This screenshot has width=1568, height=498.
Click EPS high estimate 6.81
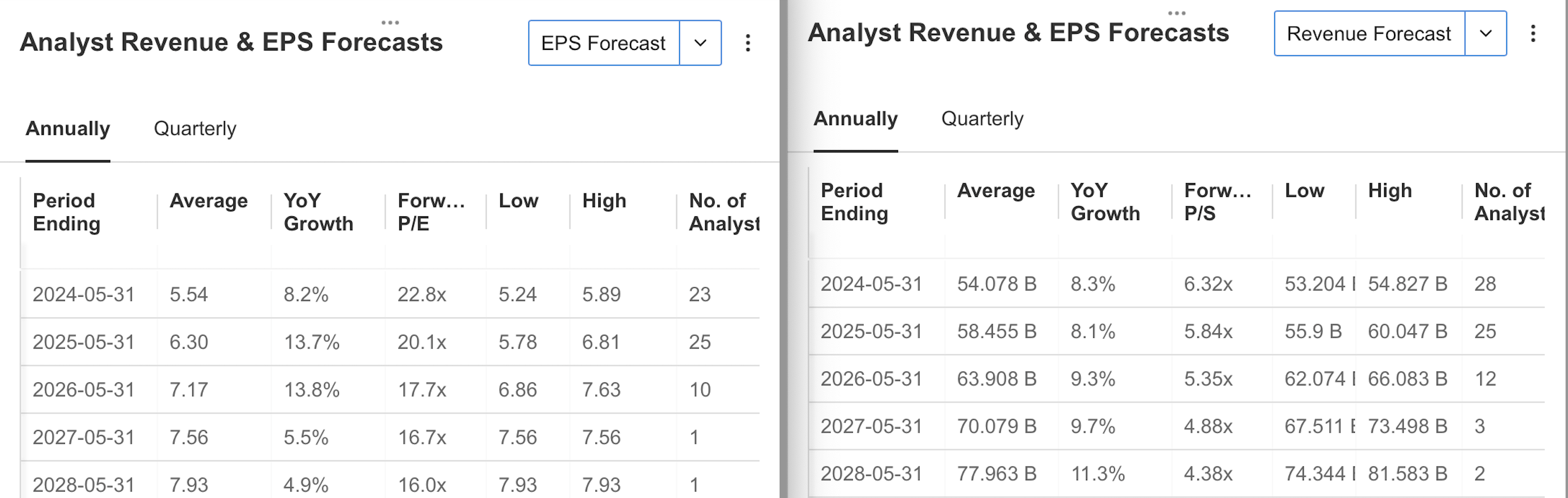pos(601,342)
